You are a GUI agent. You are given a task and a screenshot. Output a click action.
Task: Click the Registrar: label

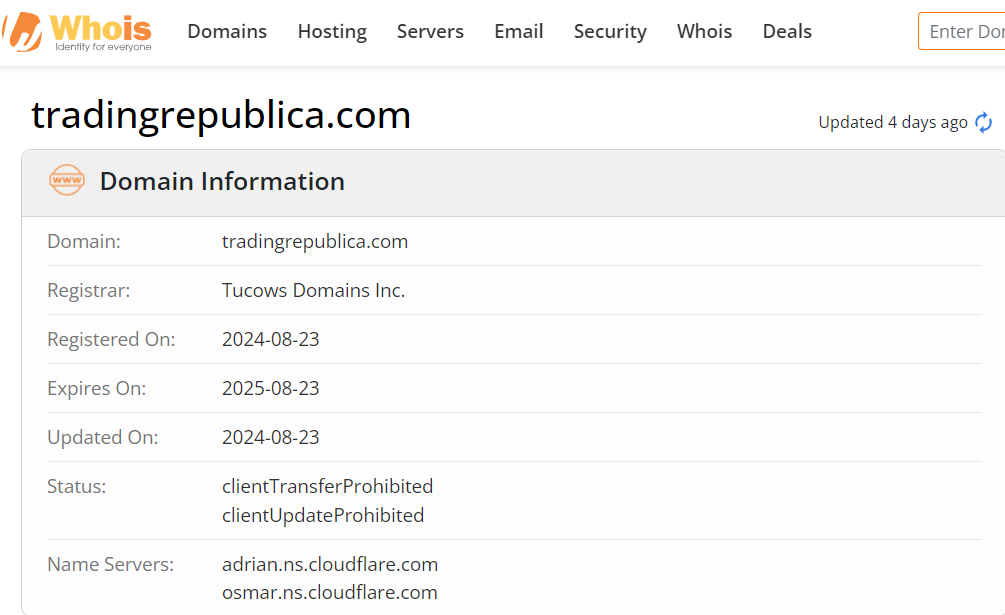[x=88, y=291]
